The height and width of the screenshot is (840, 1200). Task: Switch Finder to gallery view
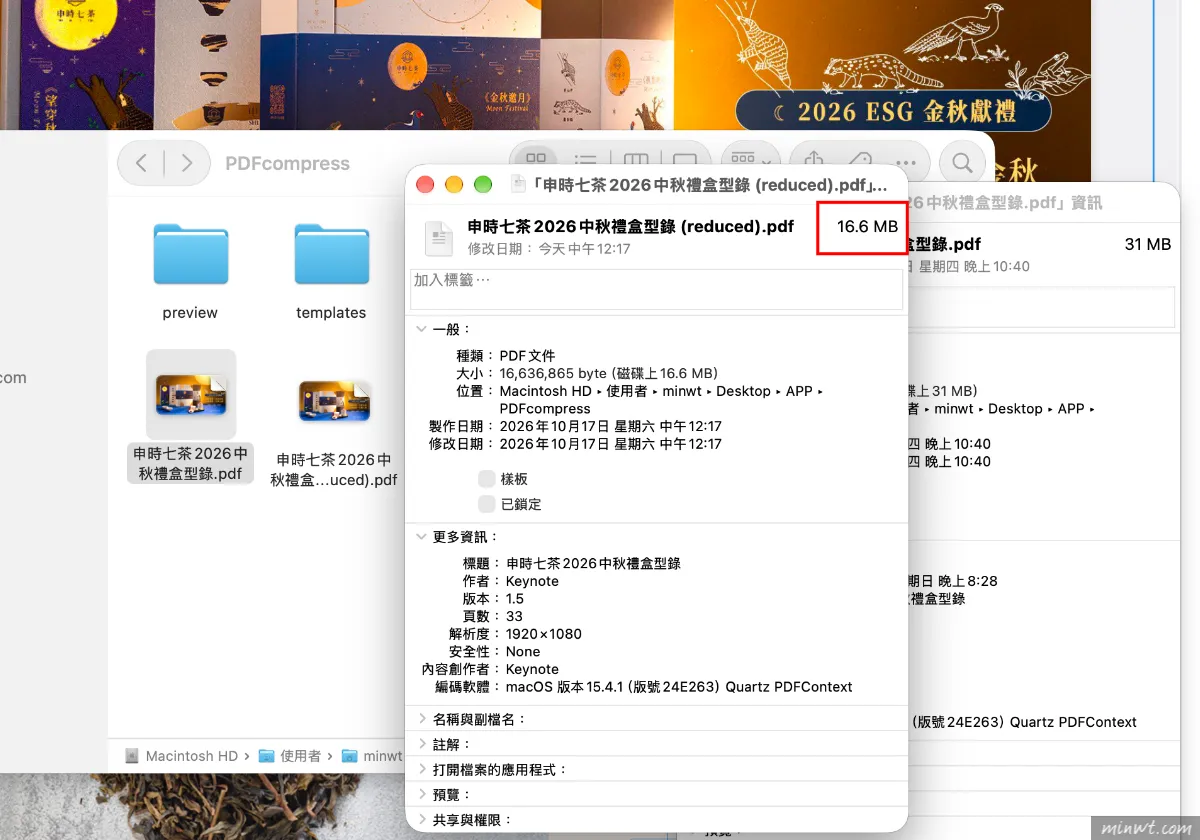pos(685,159)
